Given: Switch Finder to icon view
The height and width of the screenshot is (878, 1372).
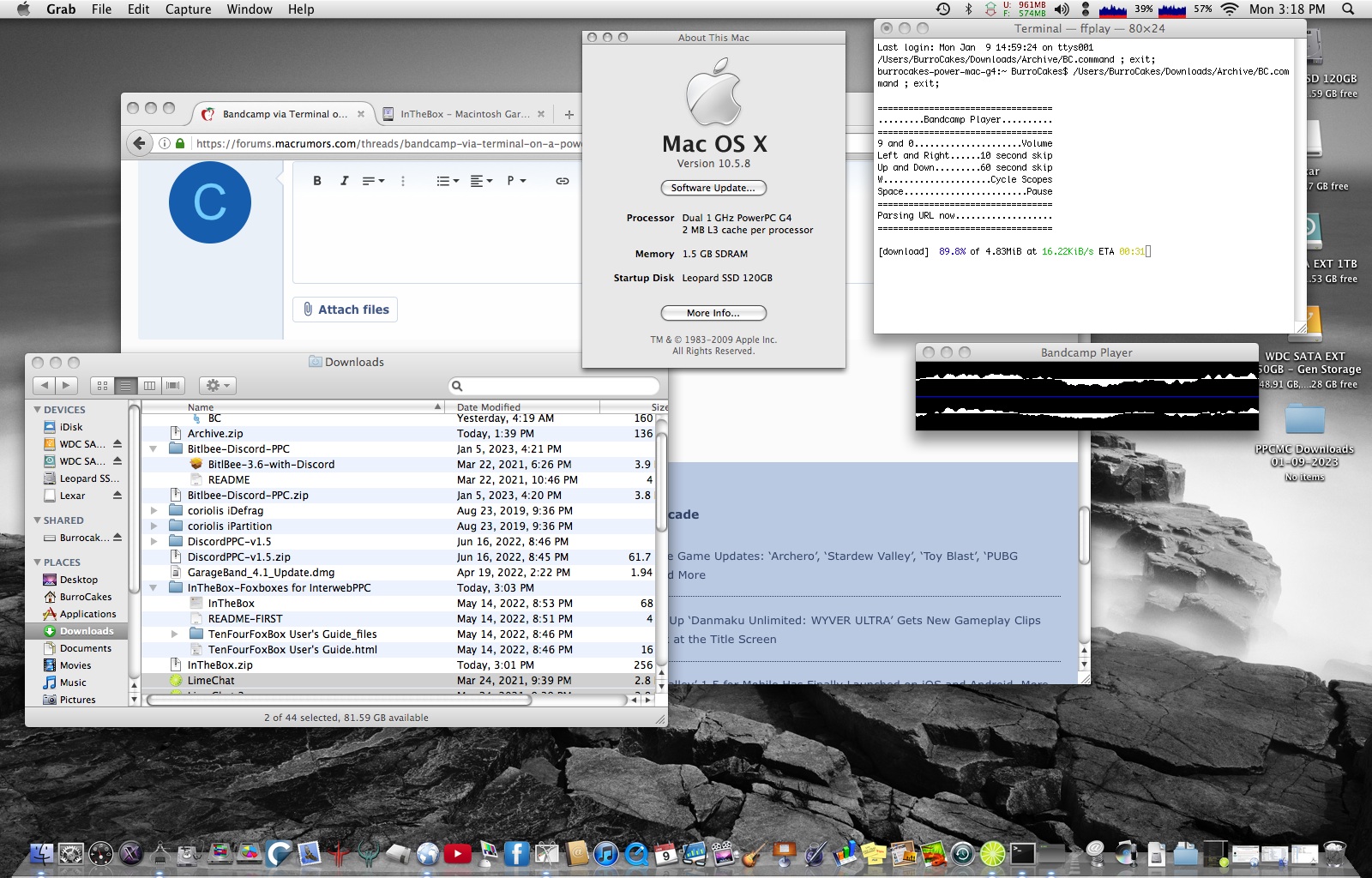Looking at the screenshot, I should 102,386.
